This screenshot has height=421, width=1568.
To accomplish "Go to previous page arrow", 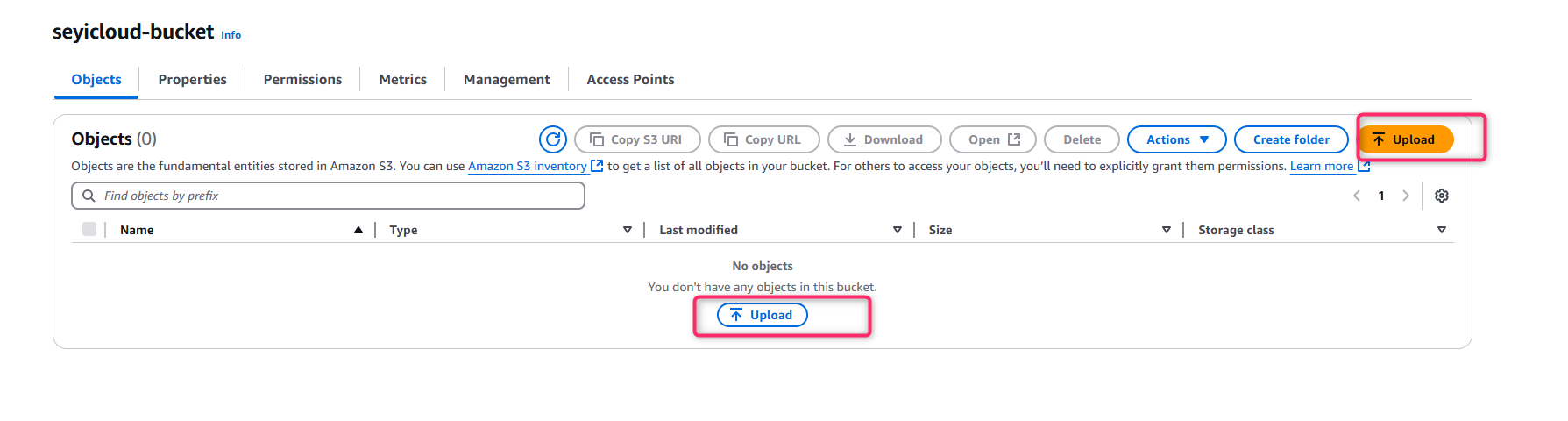I will [1357, 196].
